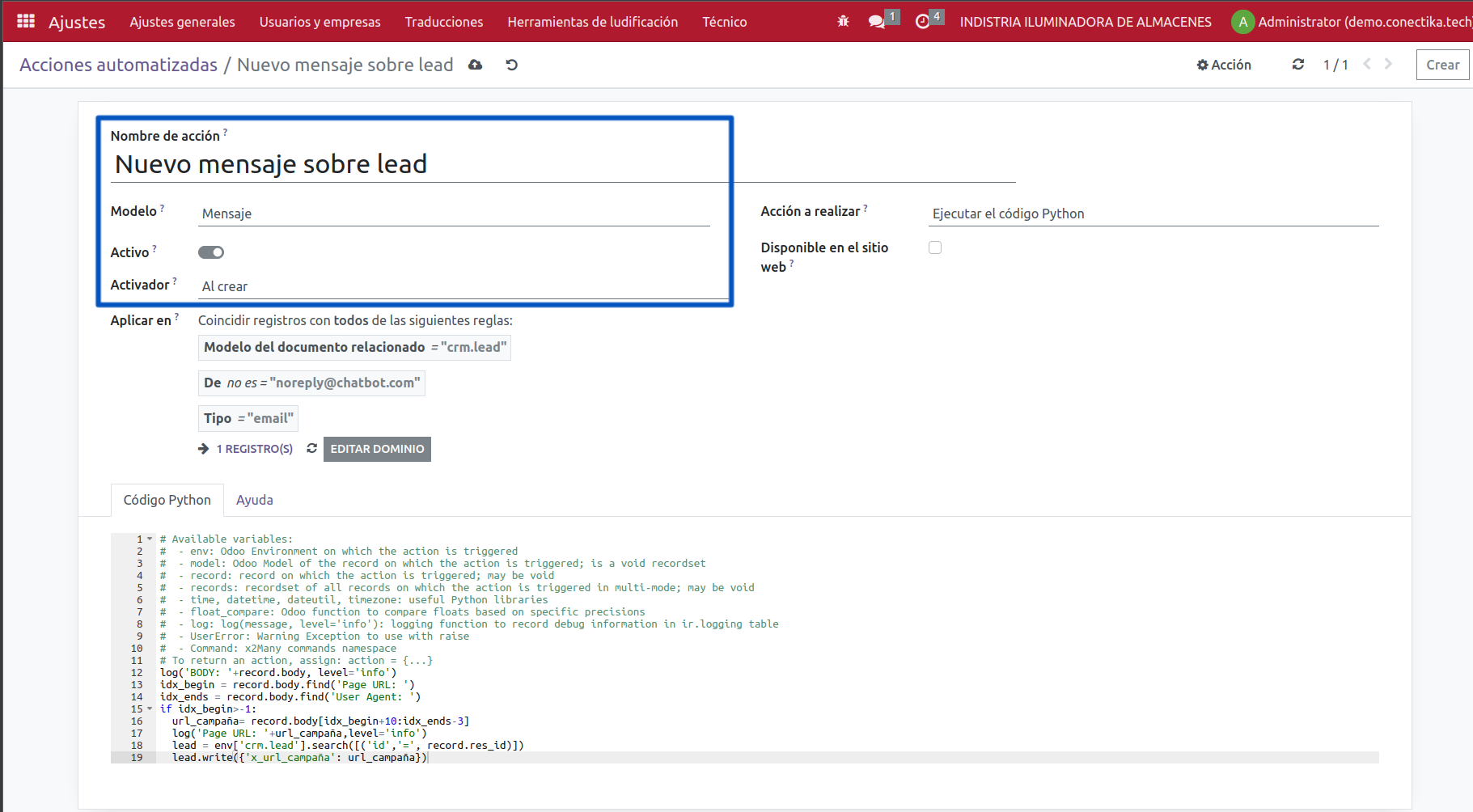Image resolution: width=1473 pixels, height=812 pixels.
Task: Expand the Acción gear menu
Action: tap(1224, 65)
